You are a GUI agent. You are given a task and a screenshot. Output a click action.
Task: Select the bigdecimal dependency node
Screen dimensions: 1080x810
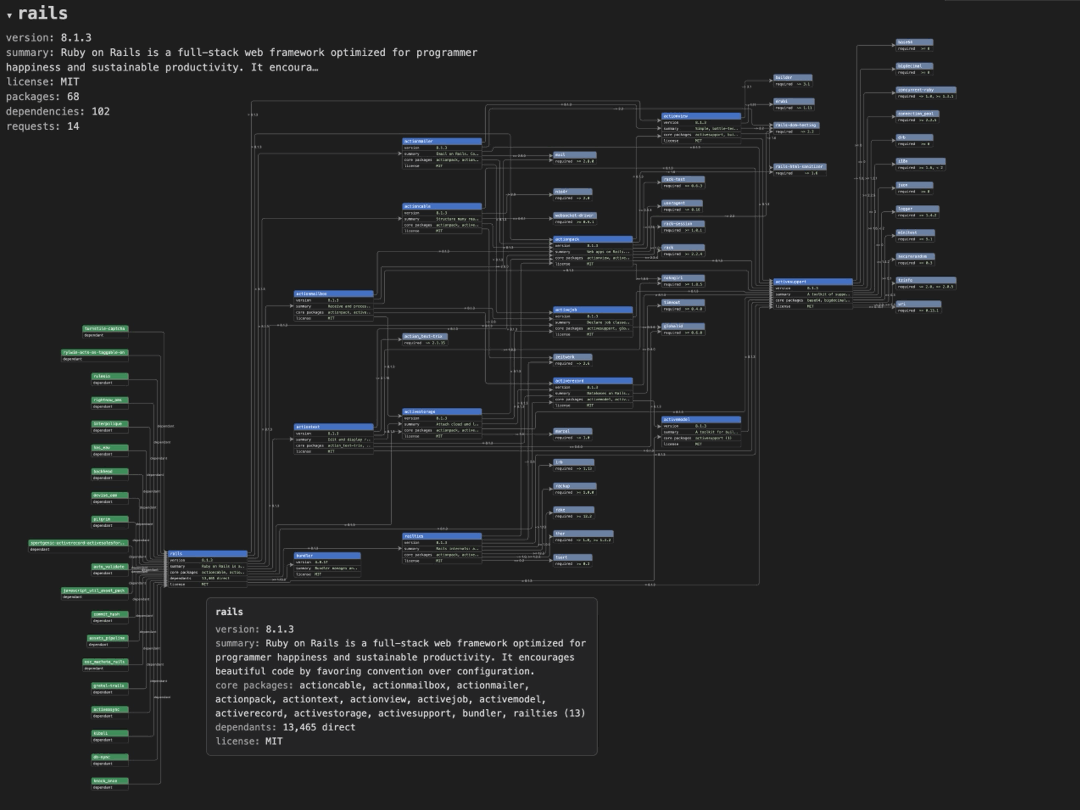(915, 69)
